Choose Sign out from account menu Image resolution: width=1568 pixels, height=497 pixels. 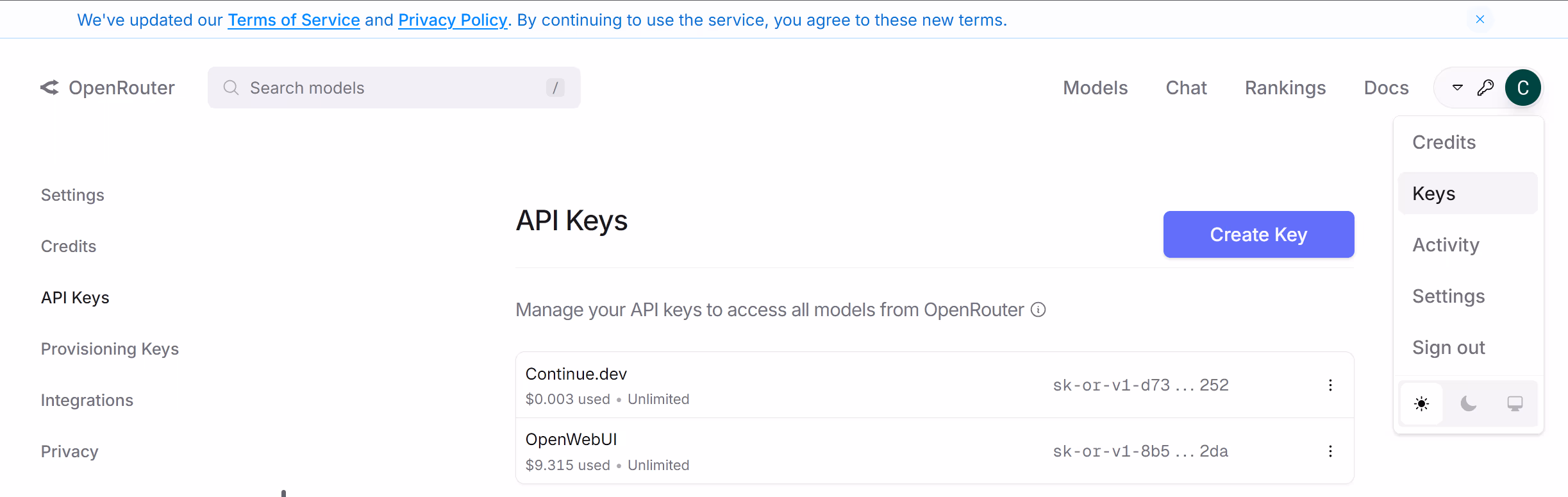[x=1448, y=348]
